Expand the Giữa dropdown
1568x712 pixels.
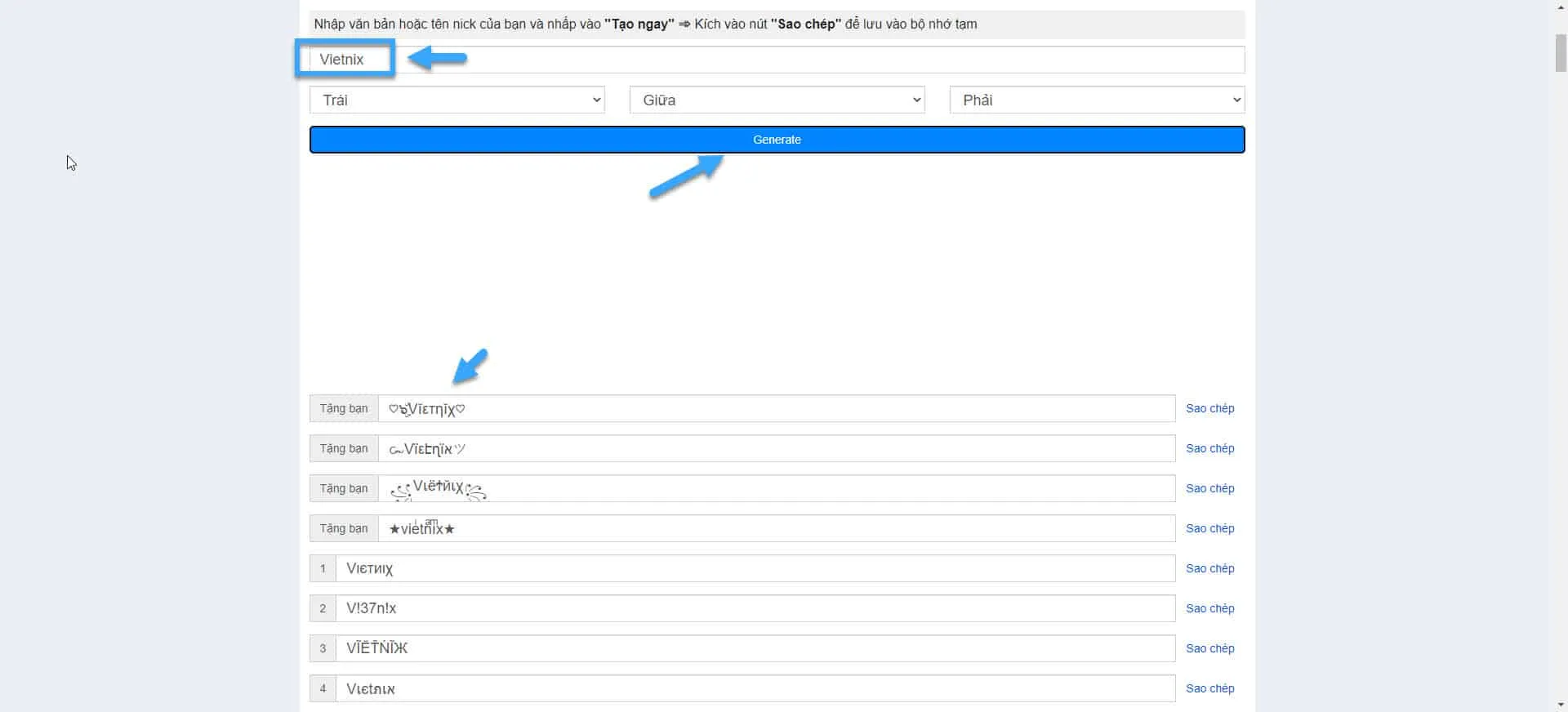click(777, 100)
